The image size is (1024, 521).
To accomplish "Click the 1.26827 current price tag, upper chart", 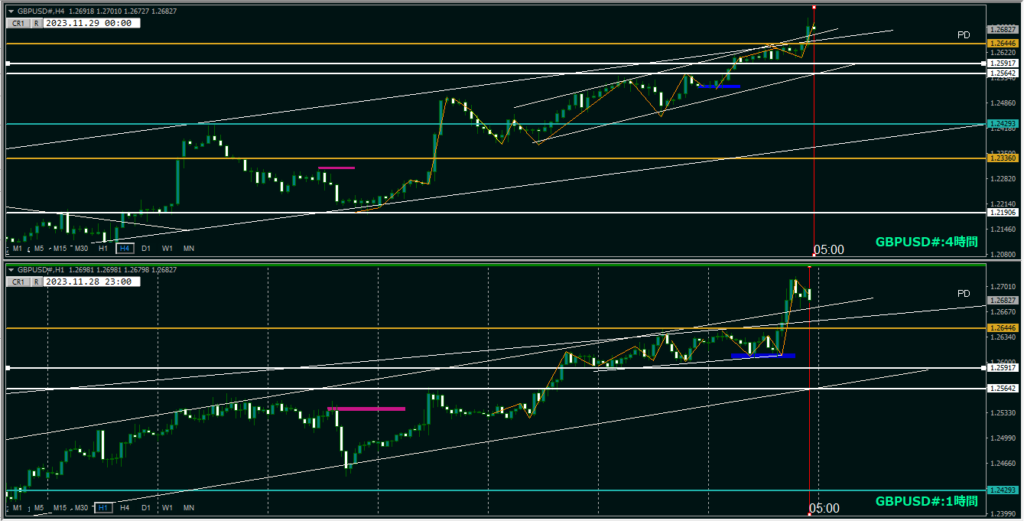I will 1002,29.
